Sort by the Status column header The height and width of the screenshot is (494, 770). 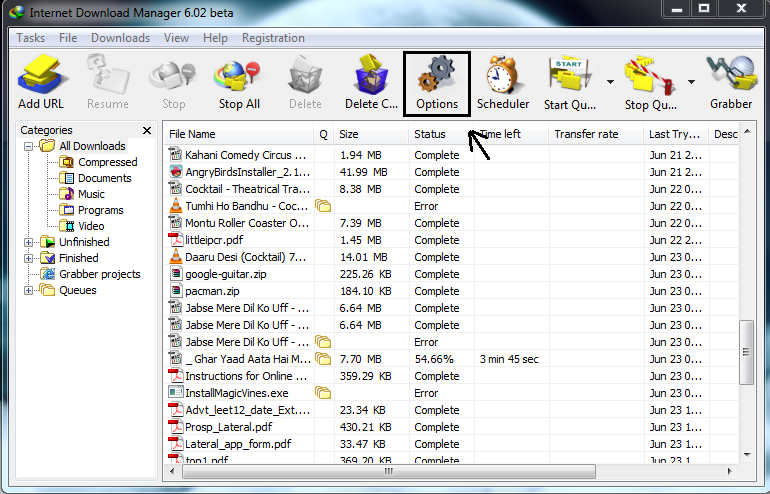click(x=441, y=134)
